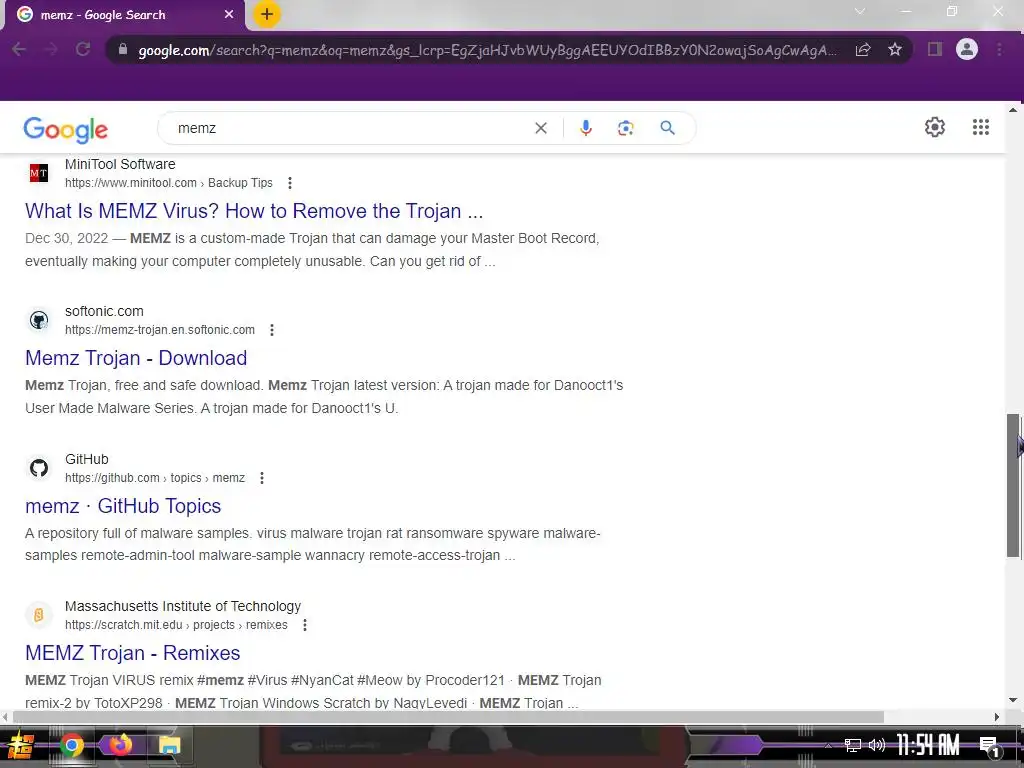Open more options for MiniTool result
Screen dimensions: 1024x768
(290, 184)
